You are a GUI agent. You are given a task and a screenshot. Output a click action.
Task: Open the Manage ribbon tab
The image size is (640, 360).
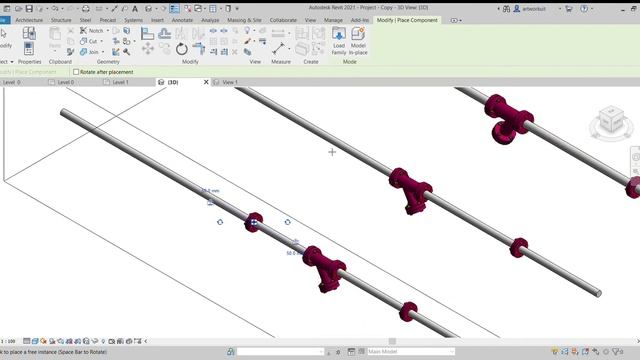tap(333, 20)
